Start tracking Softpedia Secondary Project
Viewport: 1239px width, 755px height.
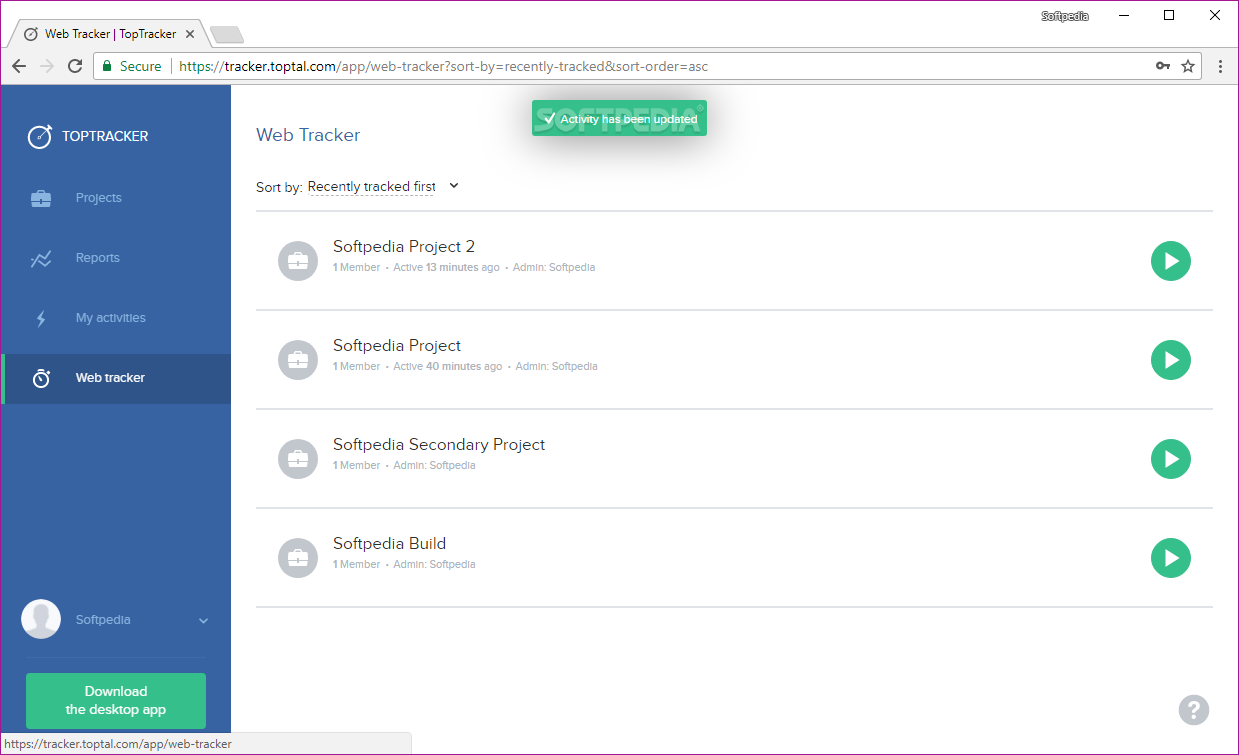[x=1171, y=459]
